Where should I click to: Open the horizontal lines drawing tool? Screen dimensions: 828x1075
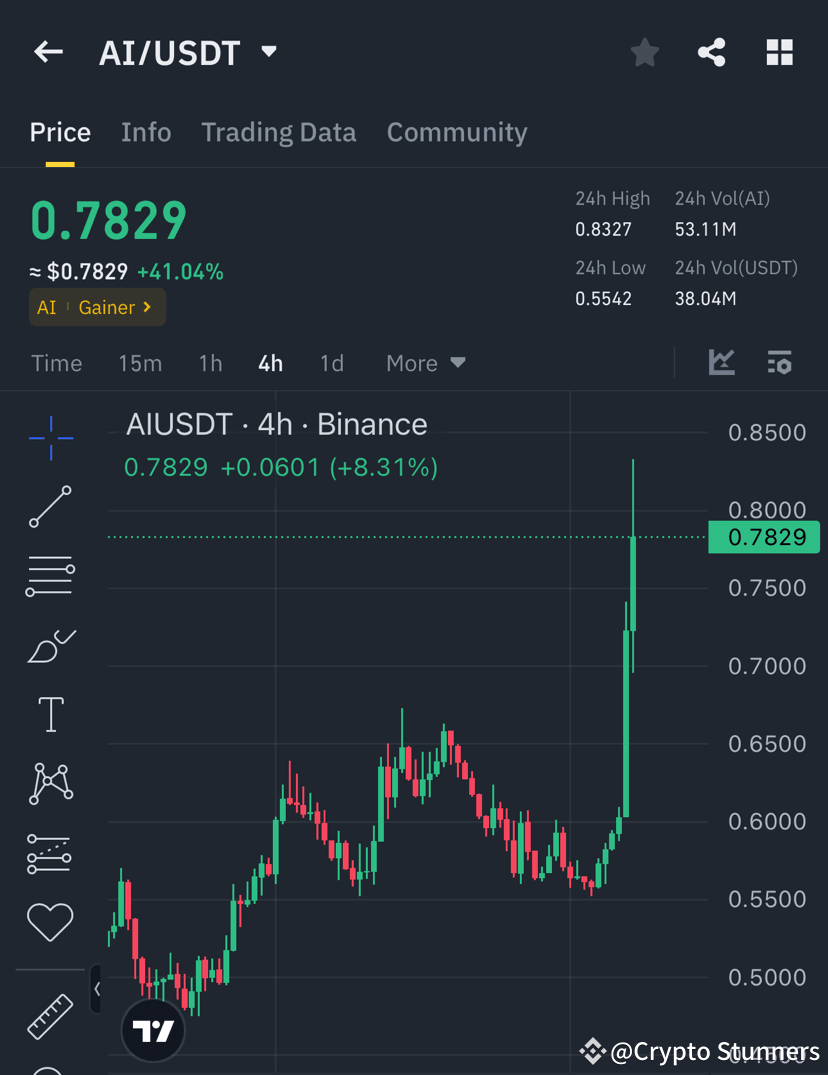point(50,576)
